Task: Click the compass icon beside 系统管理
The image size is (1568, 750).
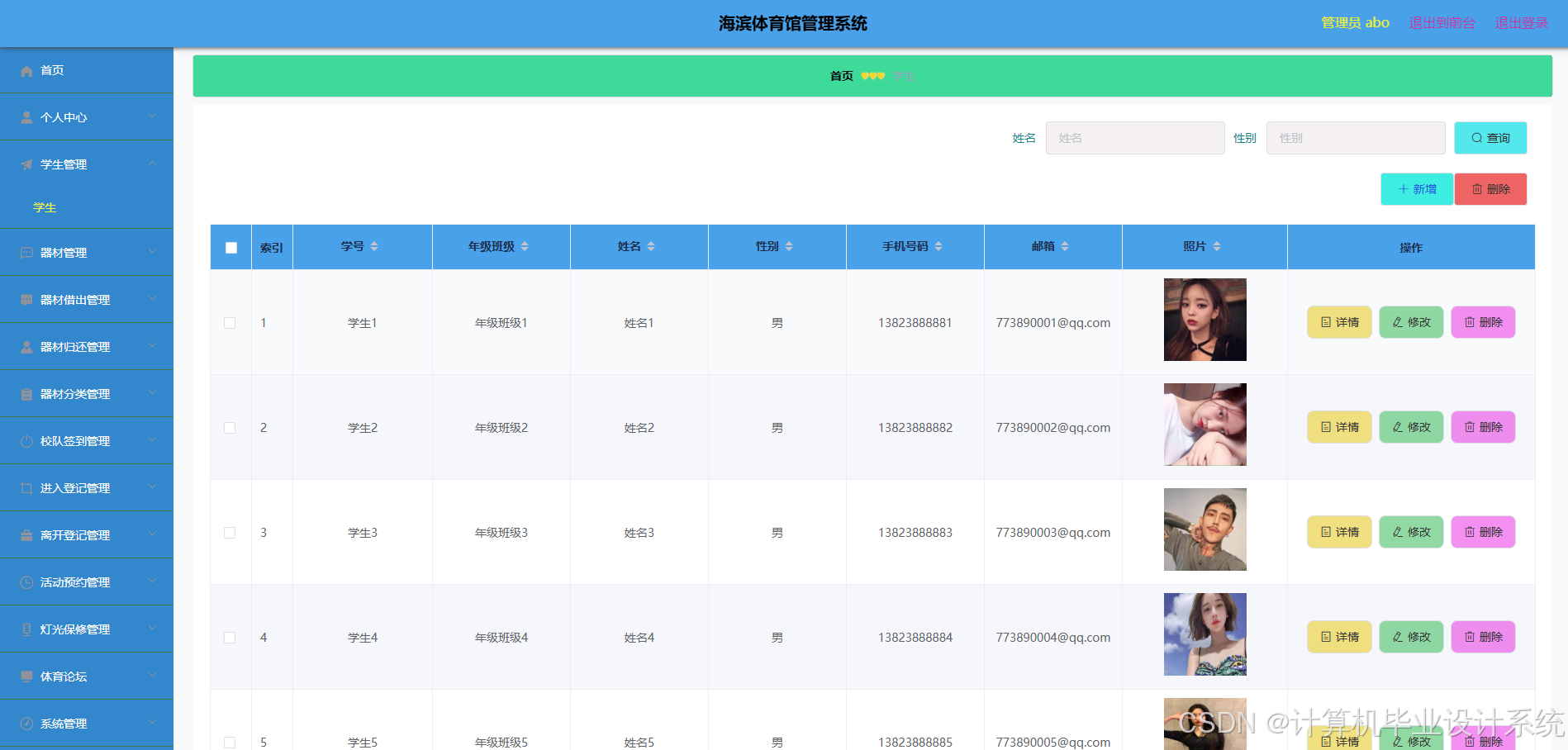Action: click(x=26, y=724)
